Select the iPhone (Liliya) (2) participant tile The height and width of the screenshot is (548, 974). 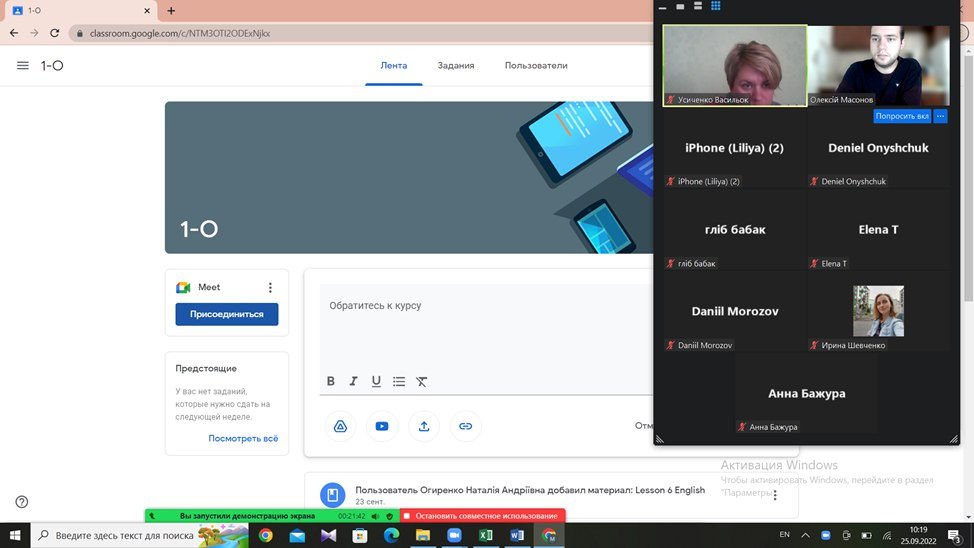(x=734, y=148)
